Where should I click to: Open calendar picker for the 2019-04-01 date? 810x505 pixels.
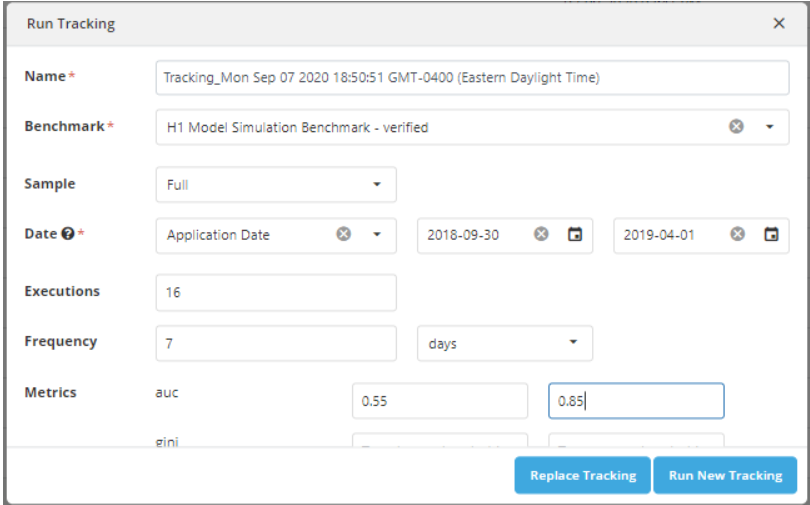point(771,235)
